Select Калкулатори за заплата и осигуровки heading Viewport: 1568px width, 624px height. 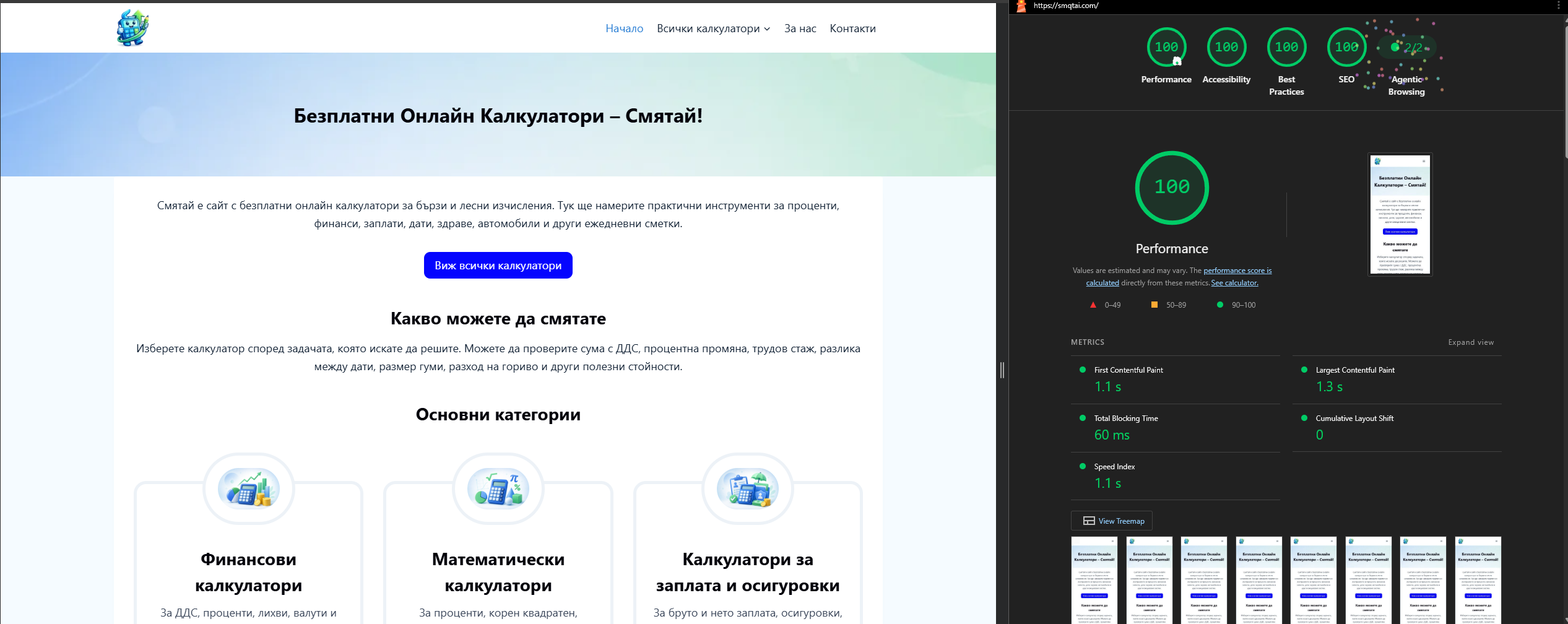pos(747,572)
